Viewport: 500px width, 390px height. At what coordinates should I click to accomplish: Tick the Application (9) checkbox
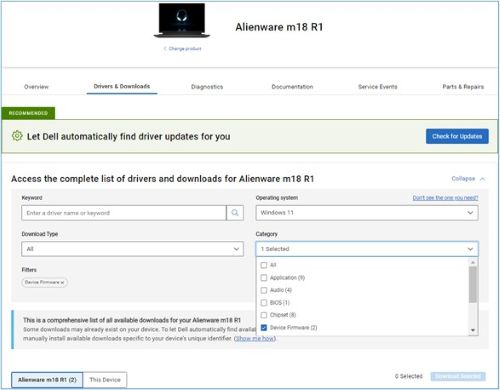click(x=264, y=278)
